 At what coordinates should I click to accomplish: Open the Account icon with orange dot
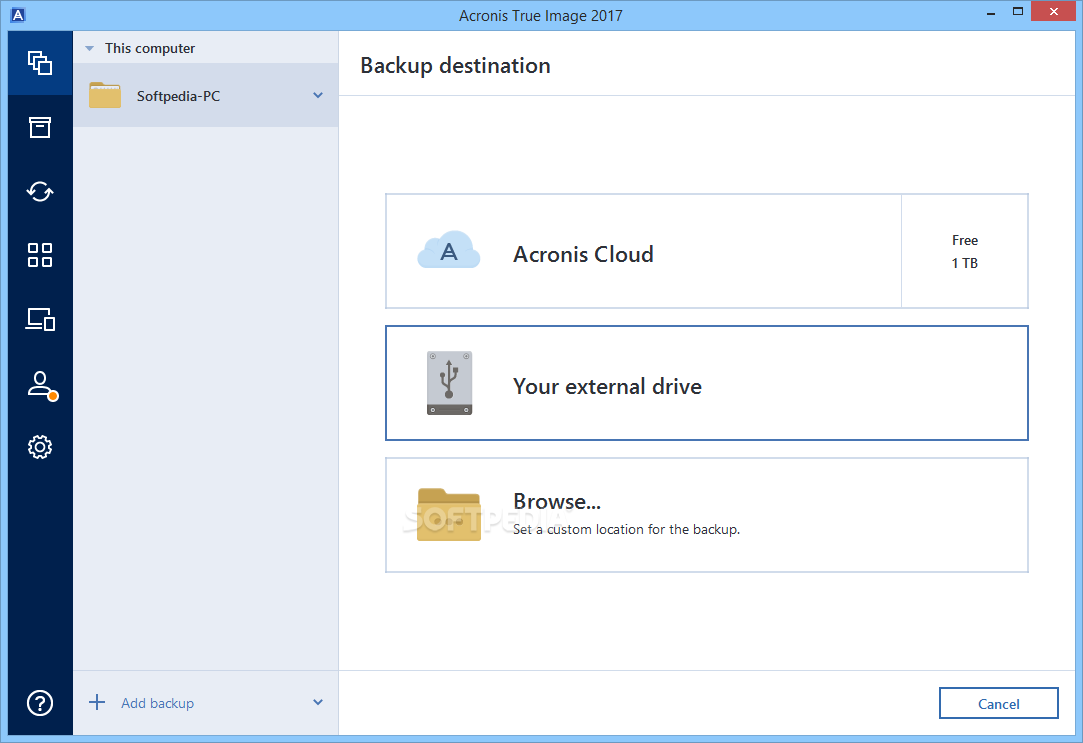pyautogui.click(x=41, y=385)
